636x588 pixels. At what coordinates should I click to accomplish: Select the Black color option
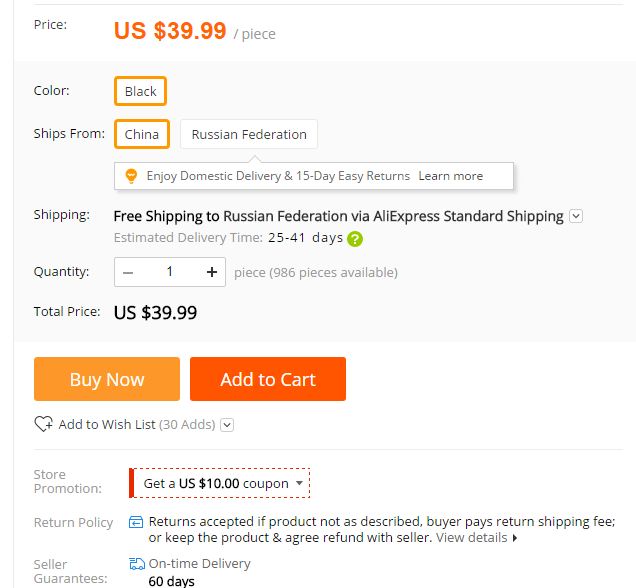click(x=140, y=91)
